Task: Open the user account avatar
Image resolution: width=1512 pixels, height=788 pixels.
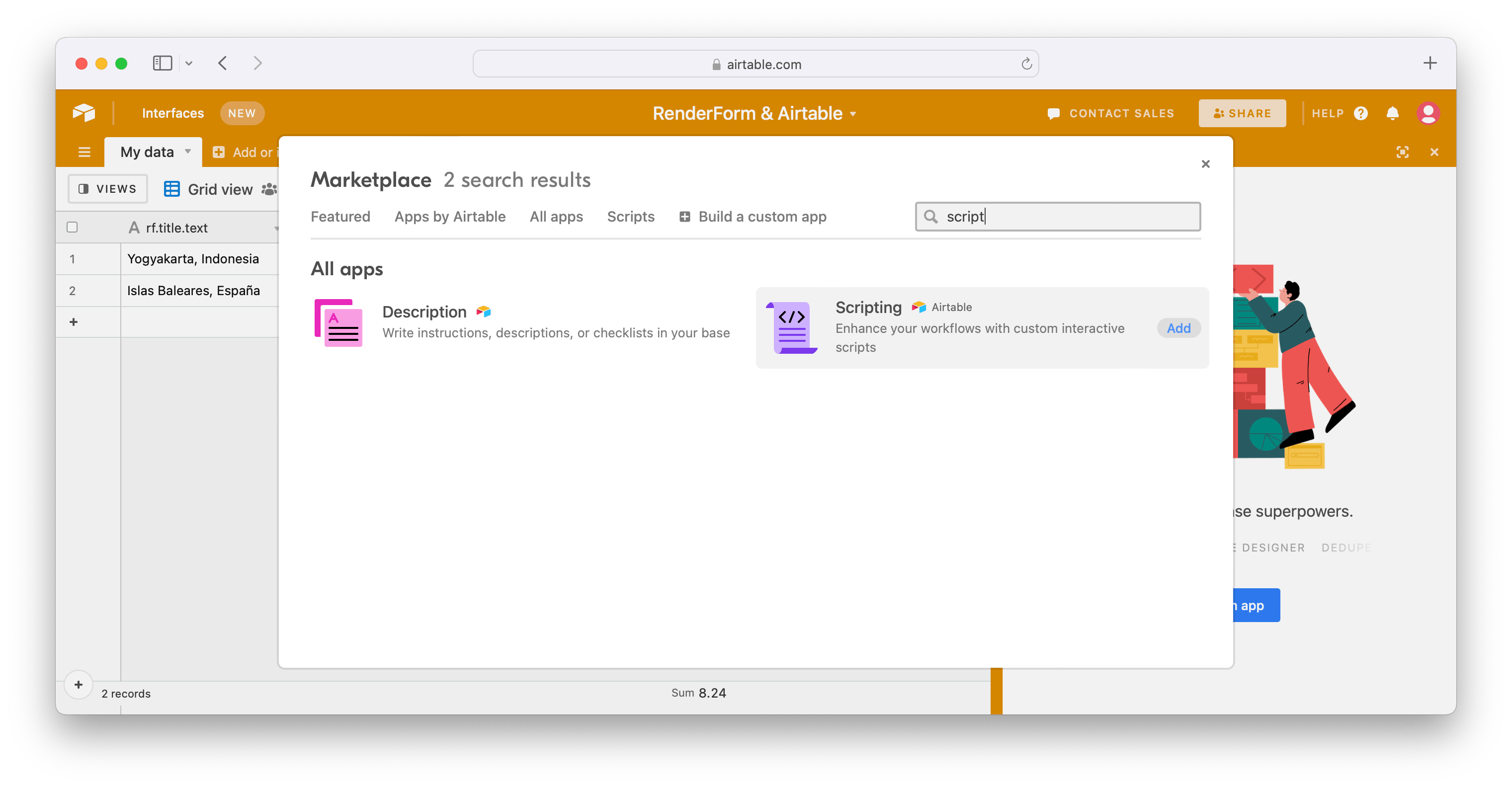Action: click(x=1428, y=113)
